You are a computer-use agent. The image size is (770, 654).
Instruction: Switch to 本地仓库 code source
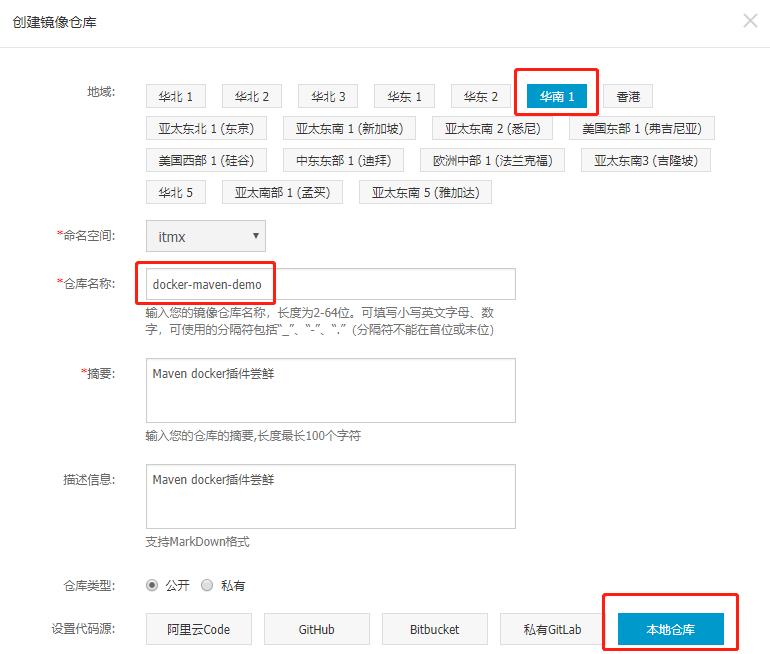(669, 630)
